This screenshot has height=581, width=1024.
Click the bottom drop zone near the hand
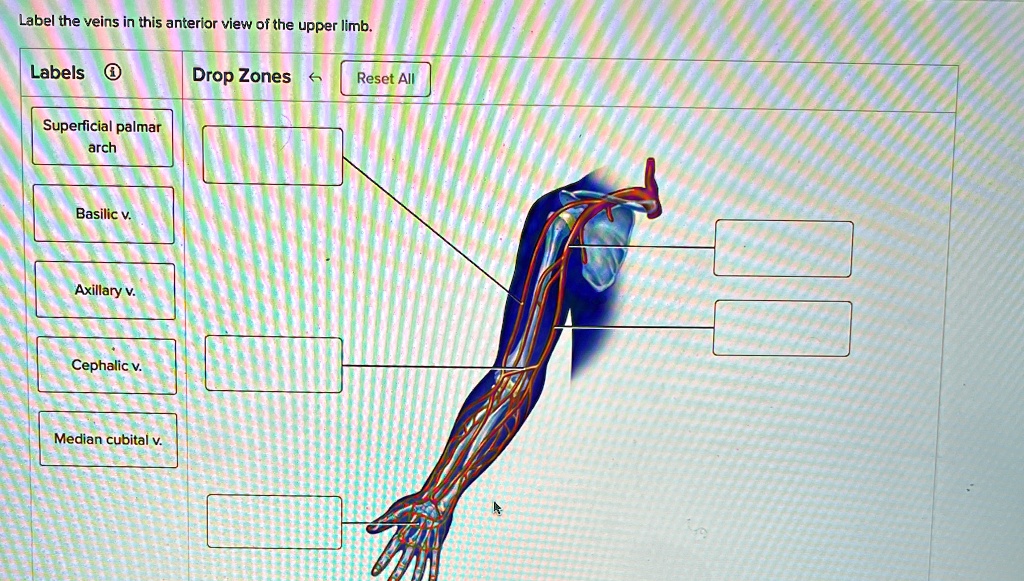click(274, 522)
